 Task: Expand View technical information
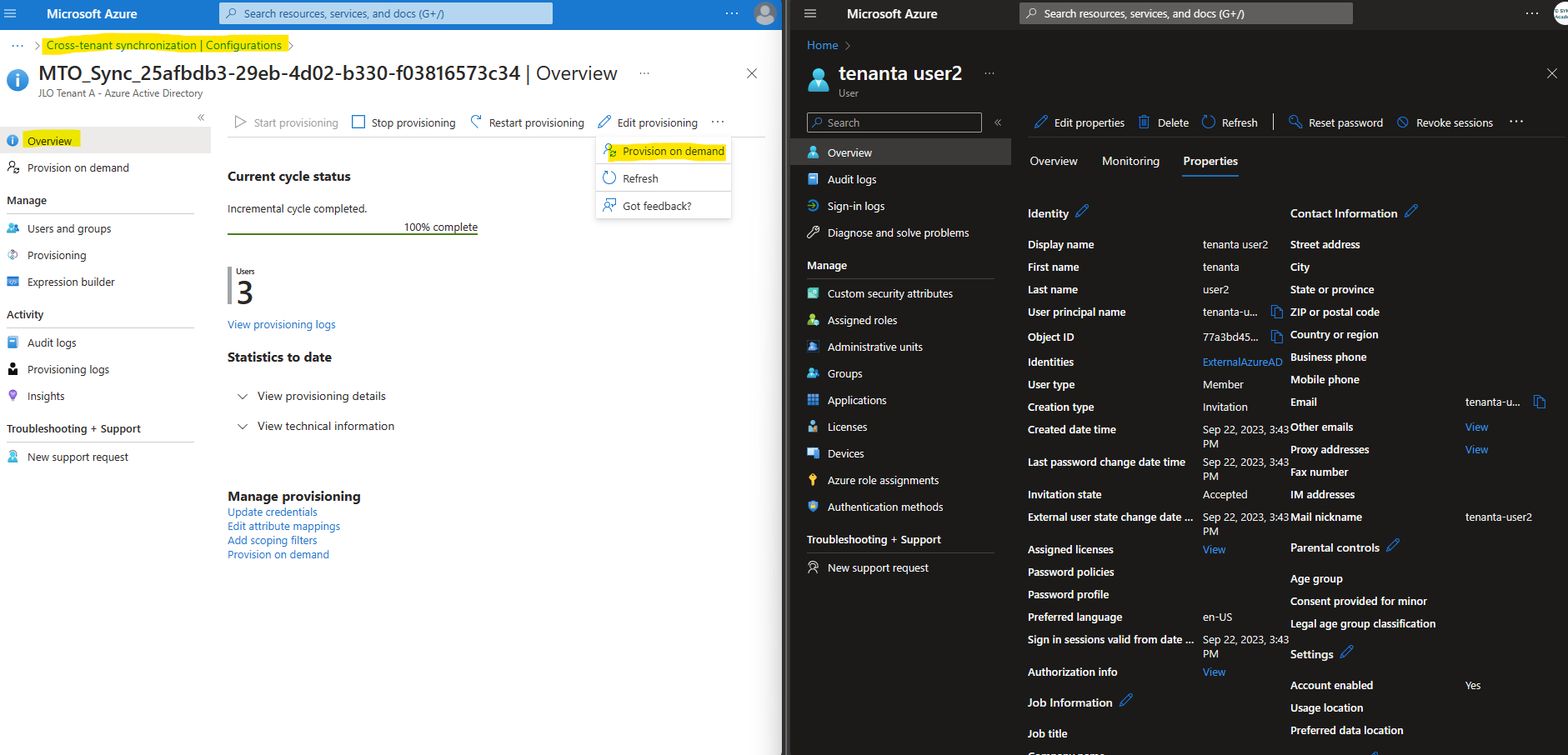point(316,426)
